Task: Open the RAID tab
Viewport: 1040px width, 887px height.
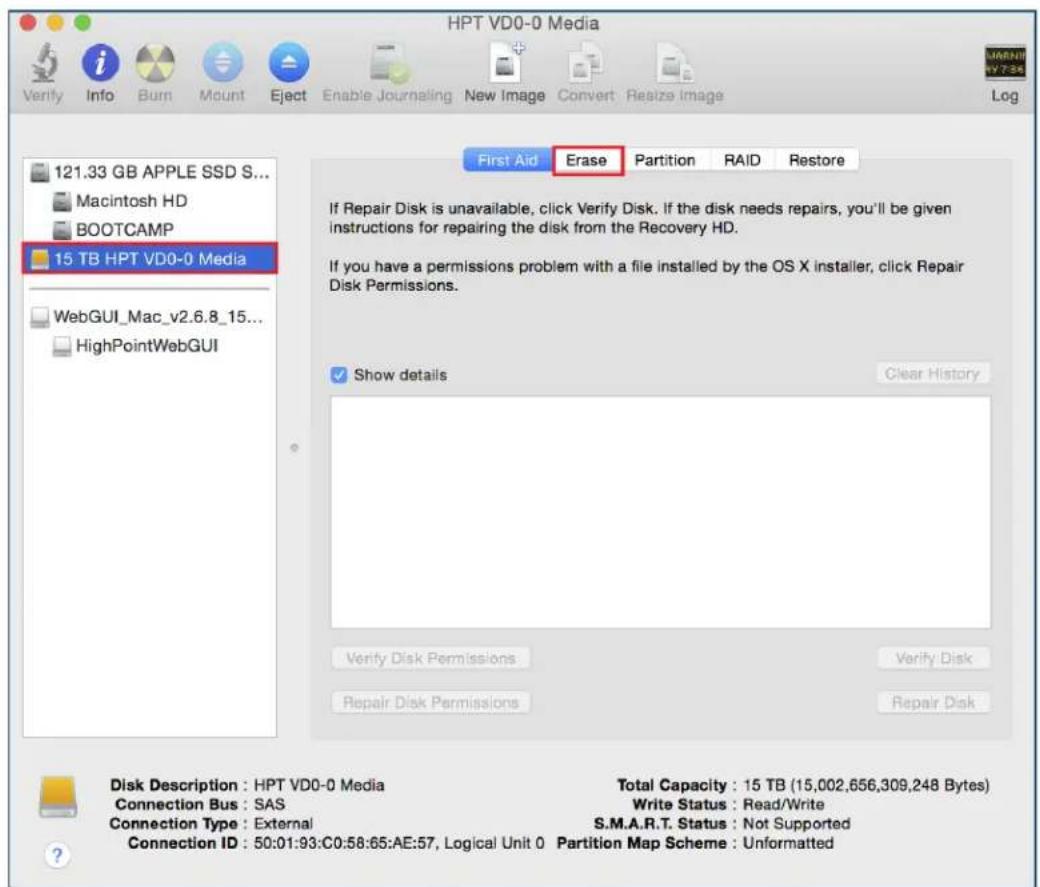Action: click(x=742, y=160)
